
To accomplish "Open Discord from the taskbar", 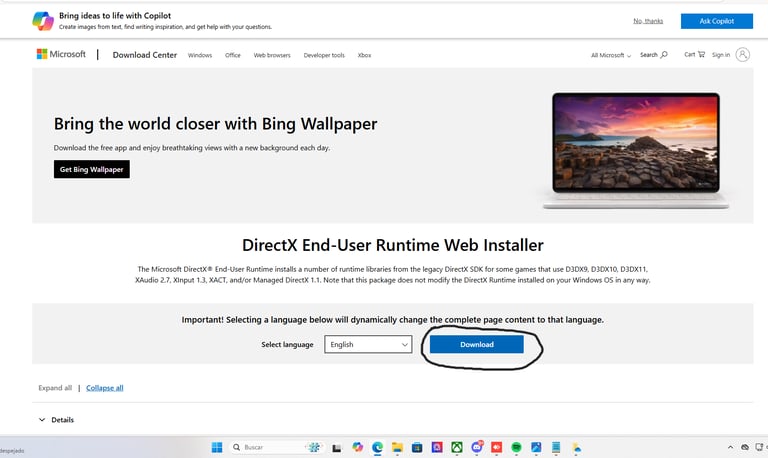I will pyautogui.click(x=477, y=447).
